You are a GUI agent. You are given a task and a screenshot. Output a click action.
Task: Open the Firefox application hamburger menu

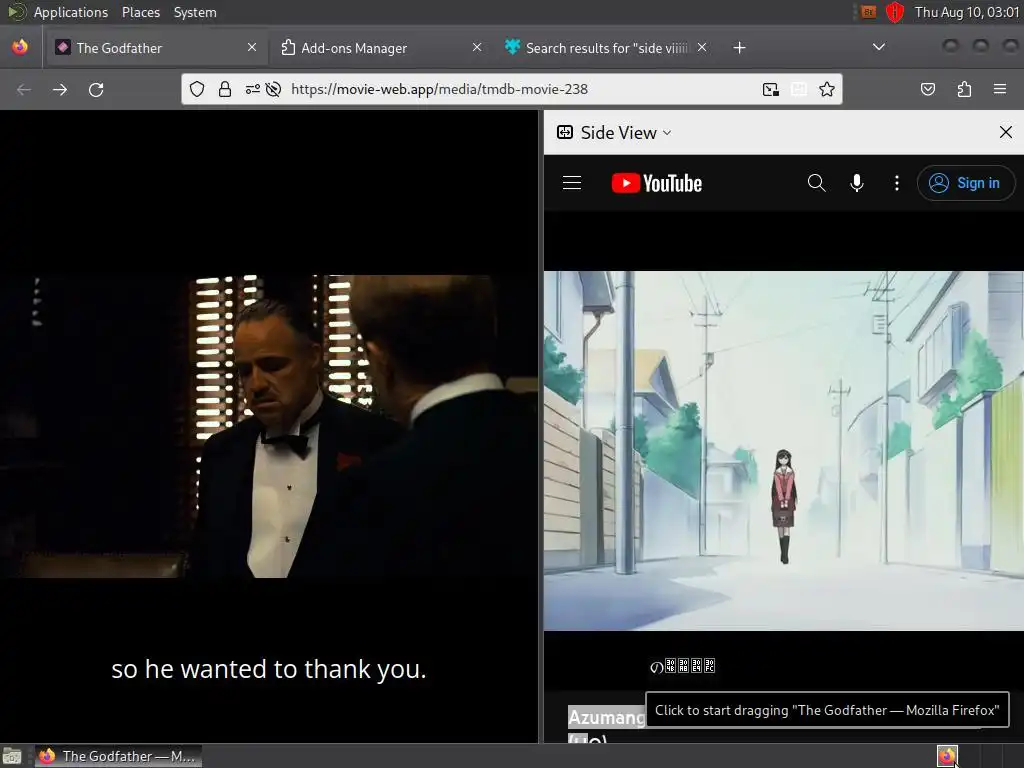[1000, 89]
